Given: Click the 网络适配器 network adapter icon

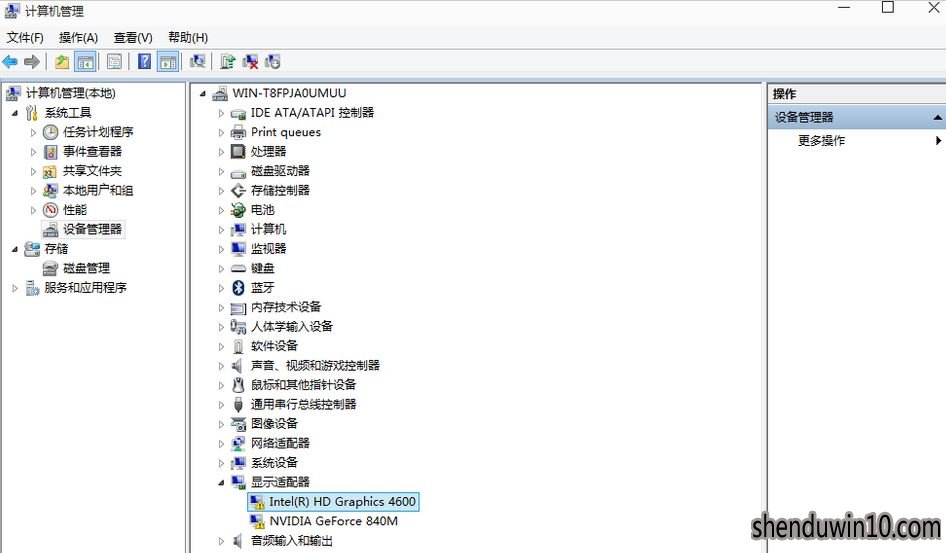Looking at the screenshot, I should click(x=239, y=443).
